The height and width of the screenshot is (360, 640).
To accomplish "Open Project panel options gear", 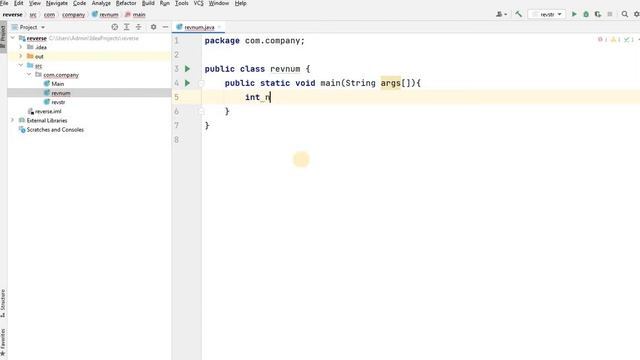I will tap(153, 27).
